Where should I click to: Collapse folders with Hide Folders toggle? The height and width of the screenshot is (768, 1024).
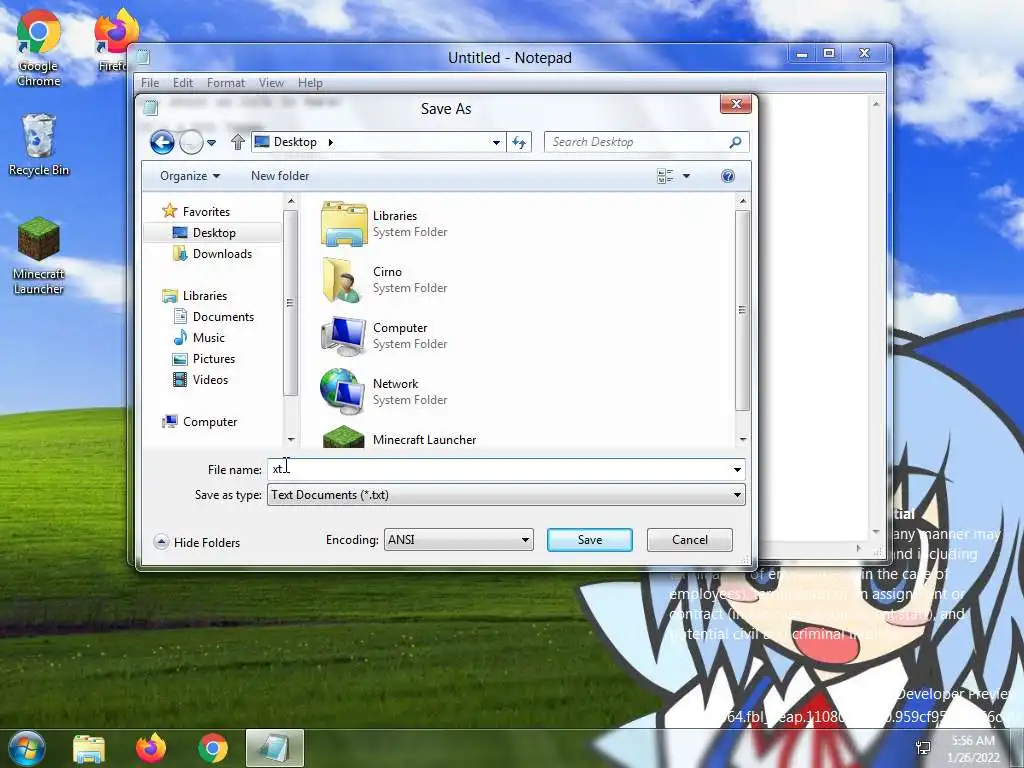point(197,543)
